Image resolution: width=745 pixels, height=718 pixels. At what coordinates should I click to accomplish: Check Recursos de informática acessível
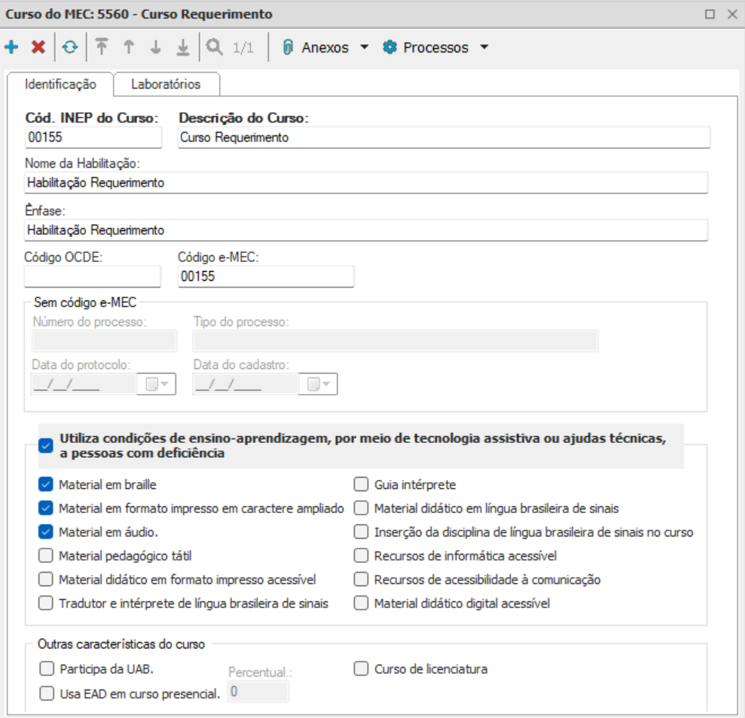361,555
